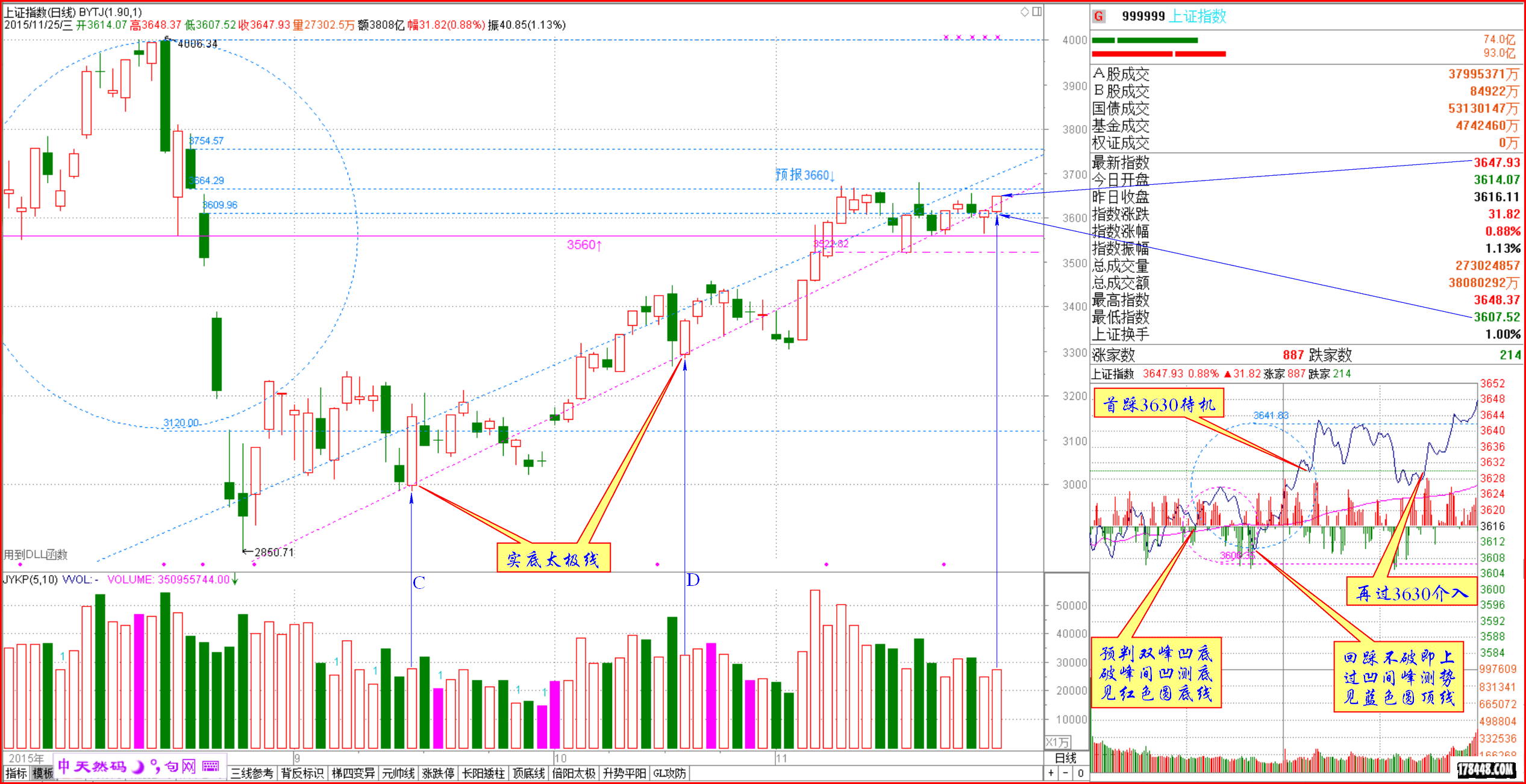Select the GL攻防 template tab
This screenshot has height=784, width=1526.
coord(669,773)
